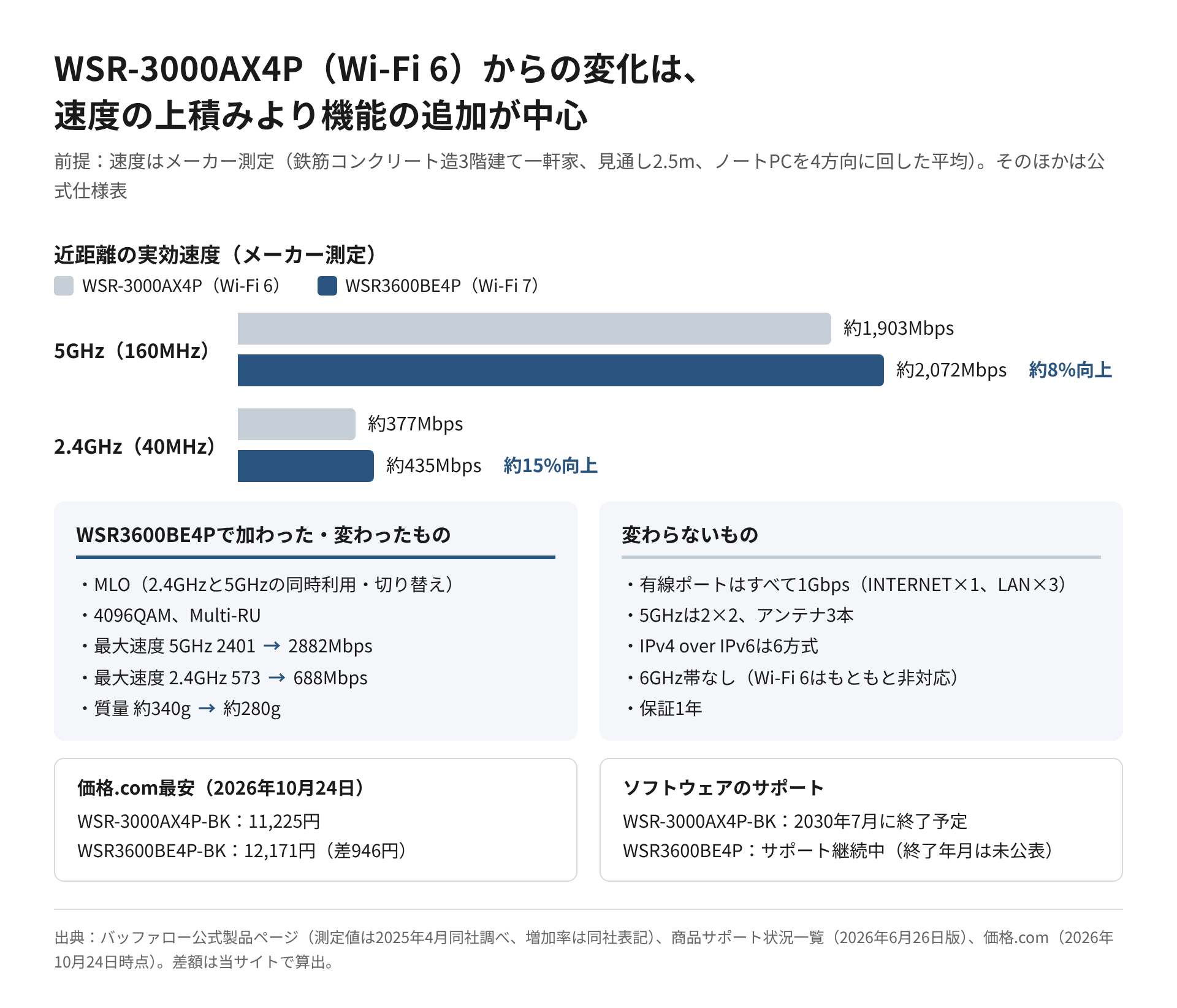
Task: Click the gray 2.4GHz bar for 約377Mbps
Action: tap(296, 424)
